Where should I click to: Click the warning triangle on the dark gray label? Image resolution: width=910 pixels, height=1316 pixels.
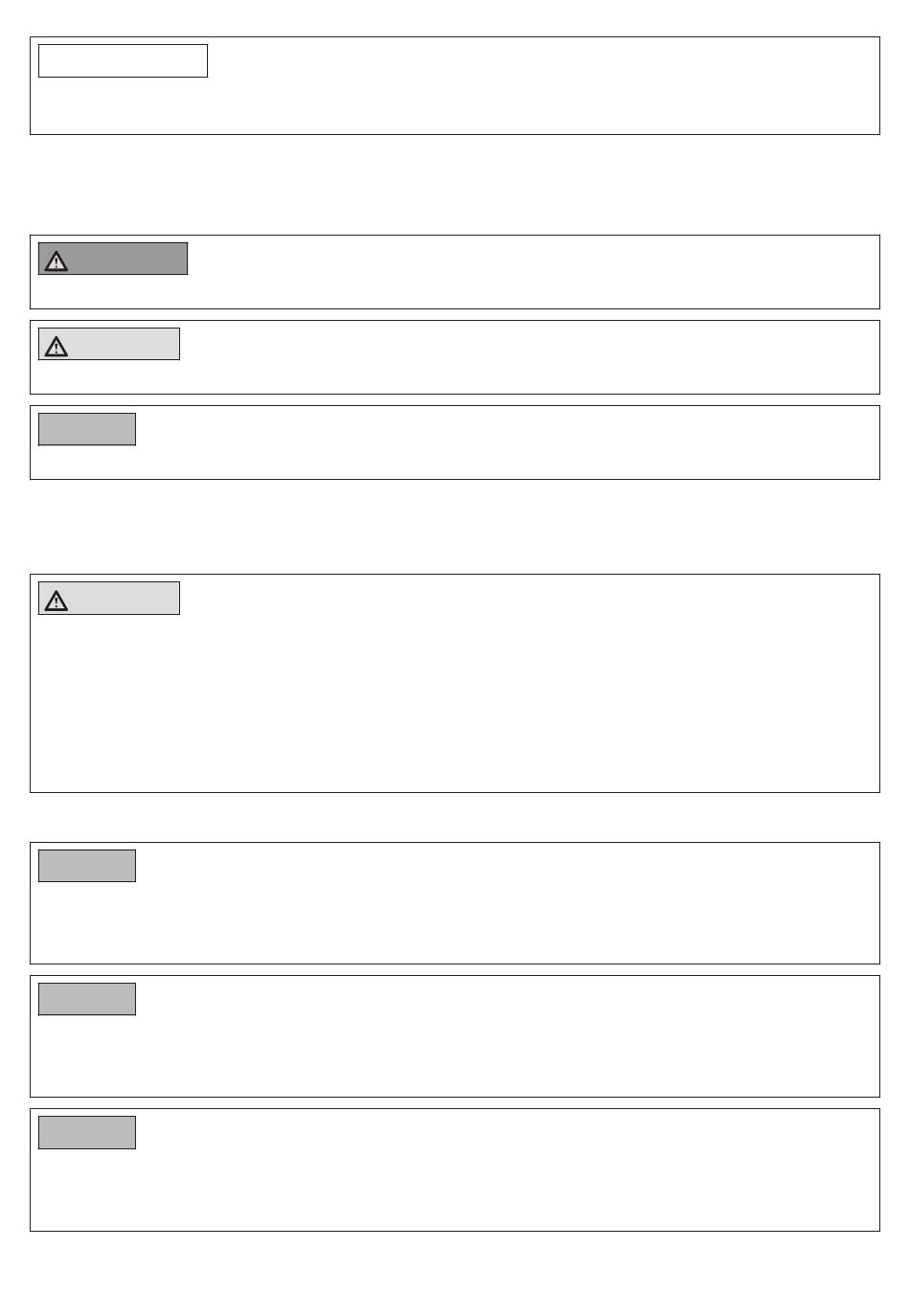tap(57, 261)
